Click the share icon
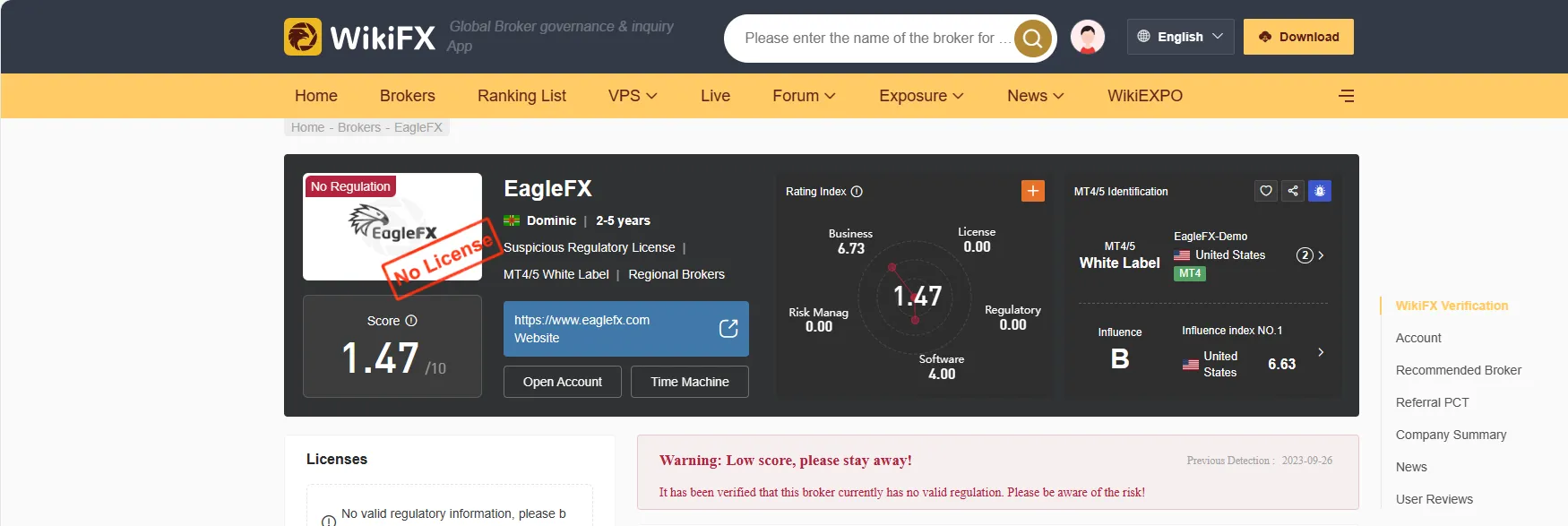1568x526 pixels. (1293, 191)
